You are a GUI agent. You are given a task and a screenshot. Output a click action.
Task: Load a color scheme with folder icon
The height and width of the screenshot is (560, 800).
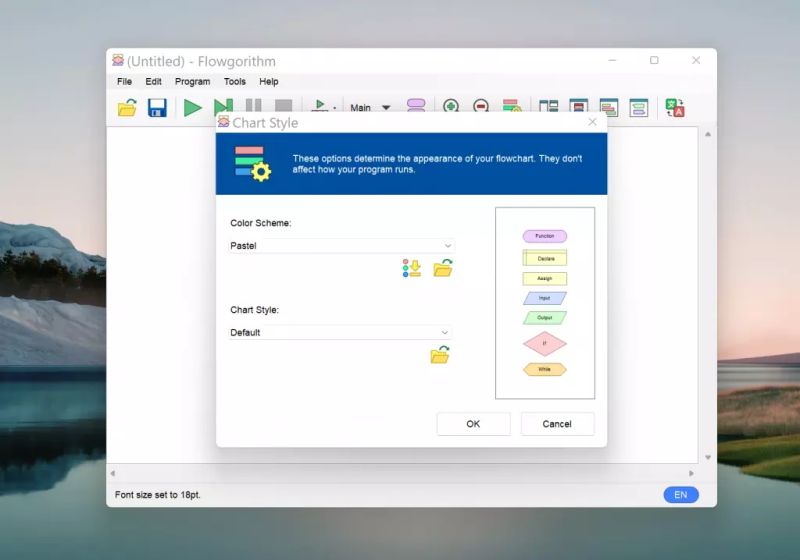click(443, 268)
